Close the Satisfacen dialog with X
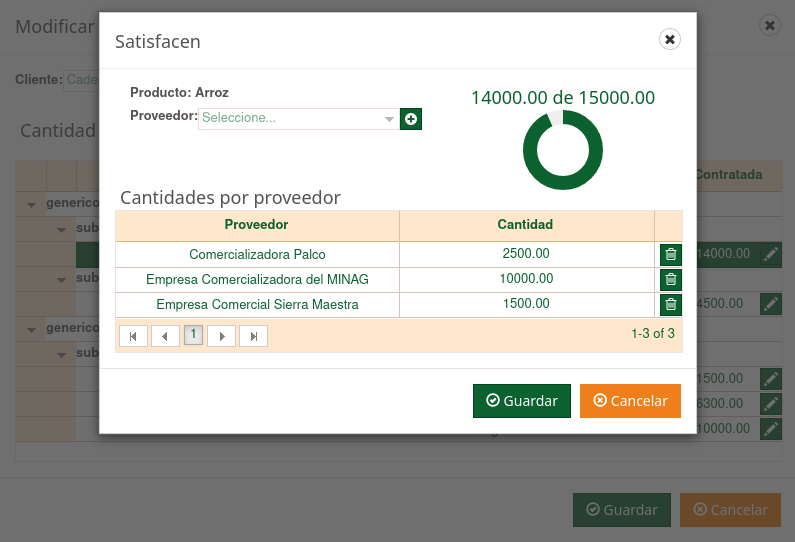The width and height of the screenshot is (795, 542). pos(670,39)
